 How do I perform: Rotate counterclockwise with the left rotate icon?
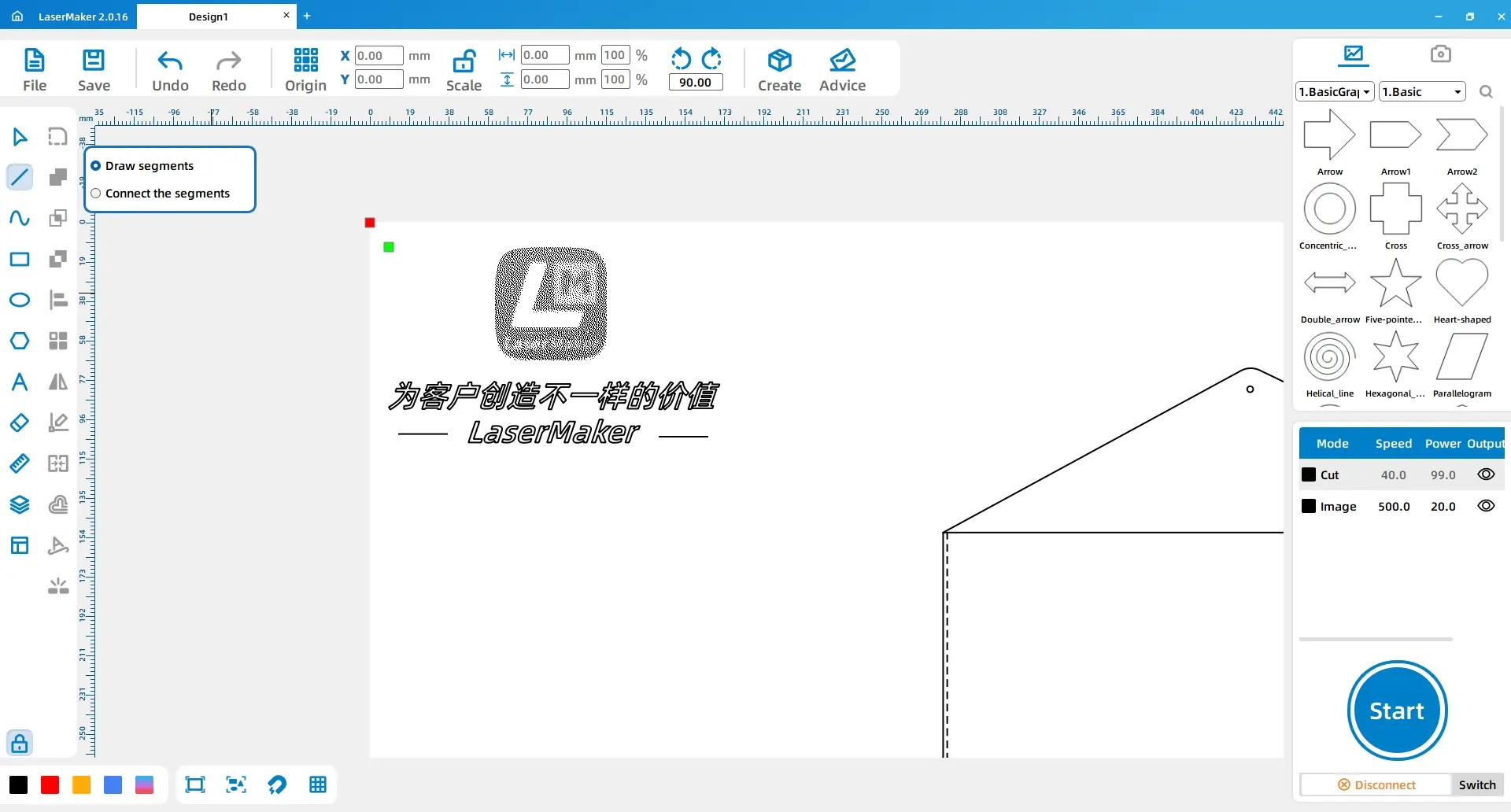(681, 59)
